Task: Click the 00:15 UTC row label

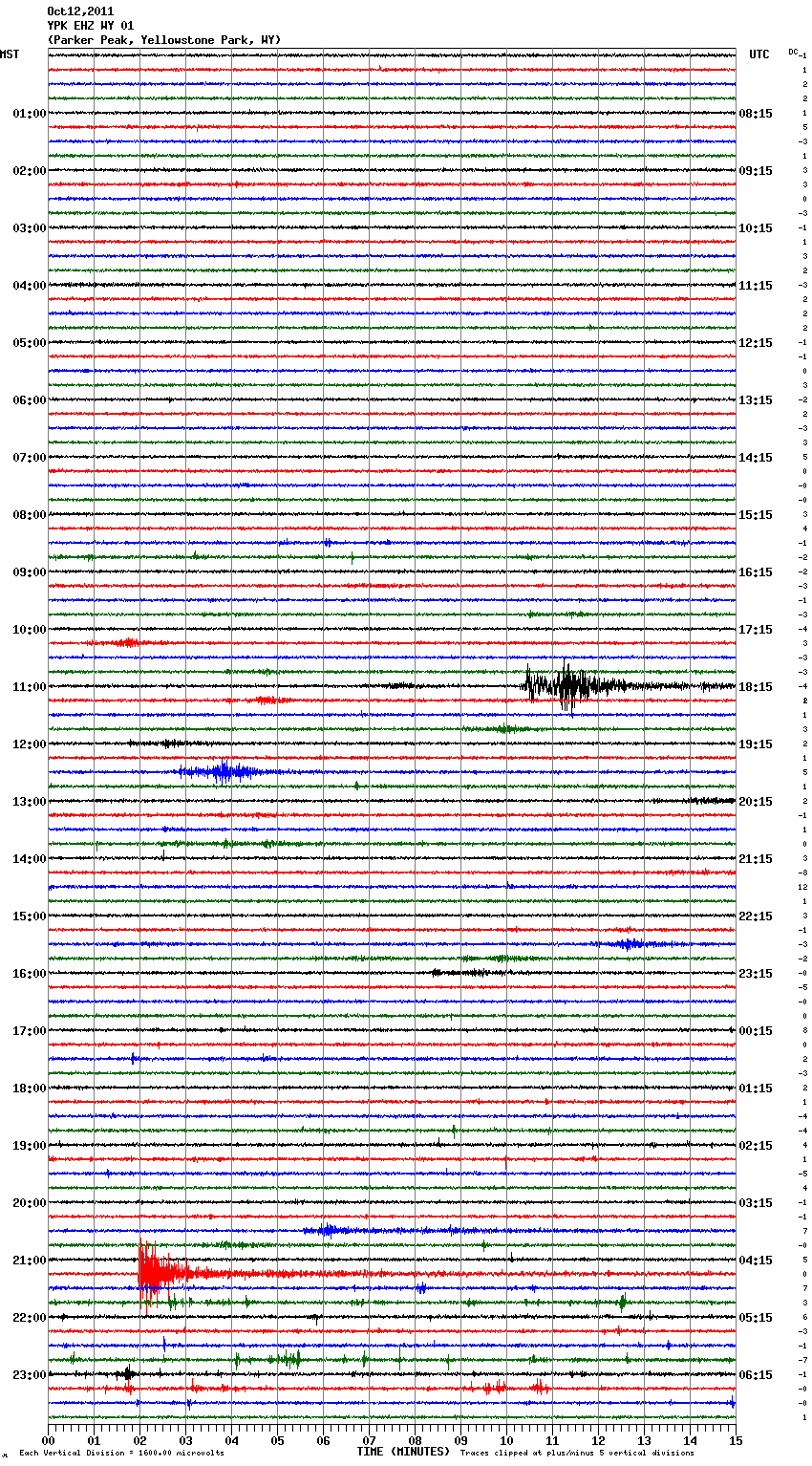Action: pos(756,1031)
